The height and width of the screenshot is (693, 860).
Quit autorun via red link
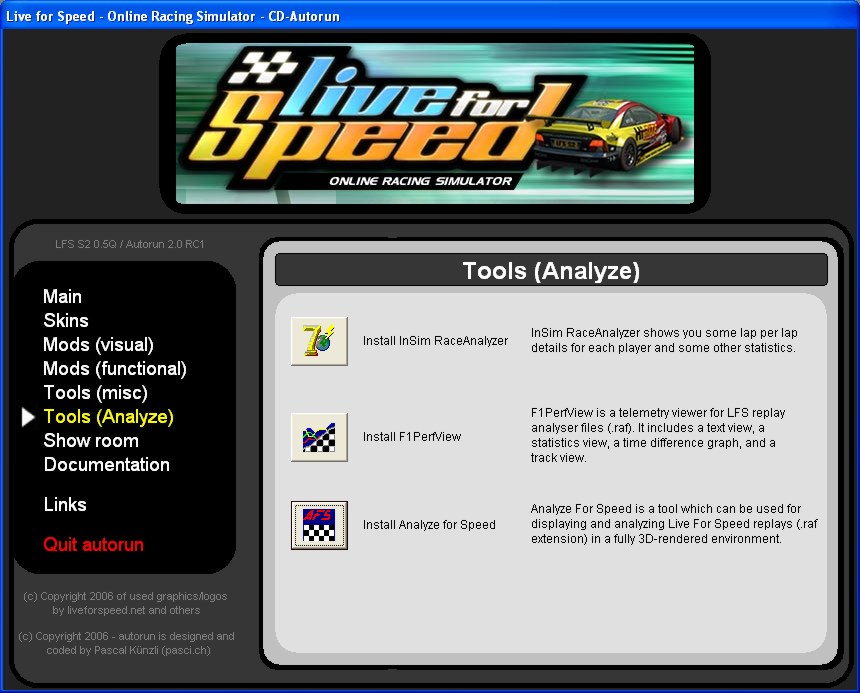[93, 545]
